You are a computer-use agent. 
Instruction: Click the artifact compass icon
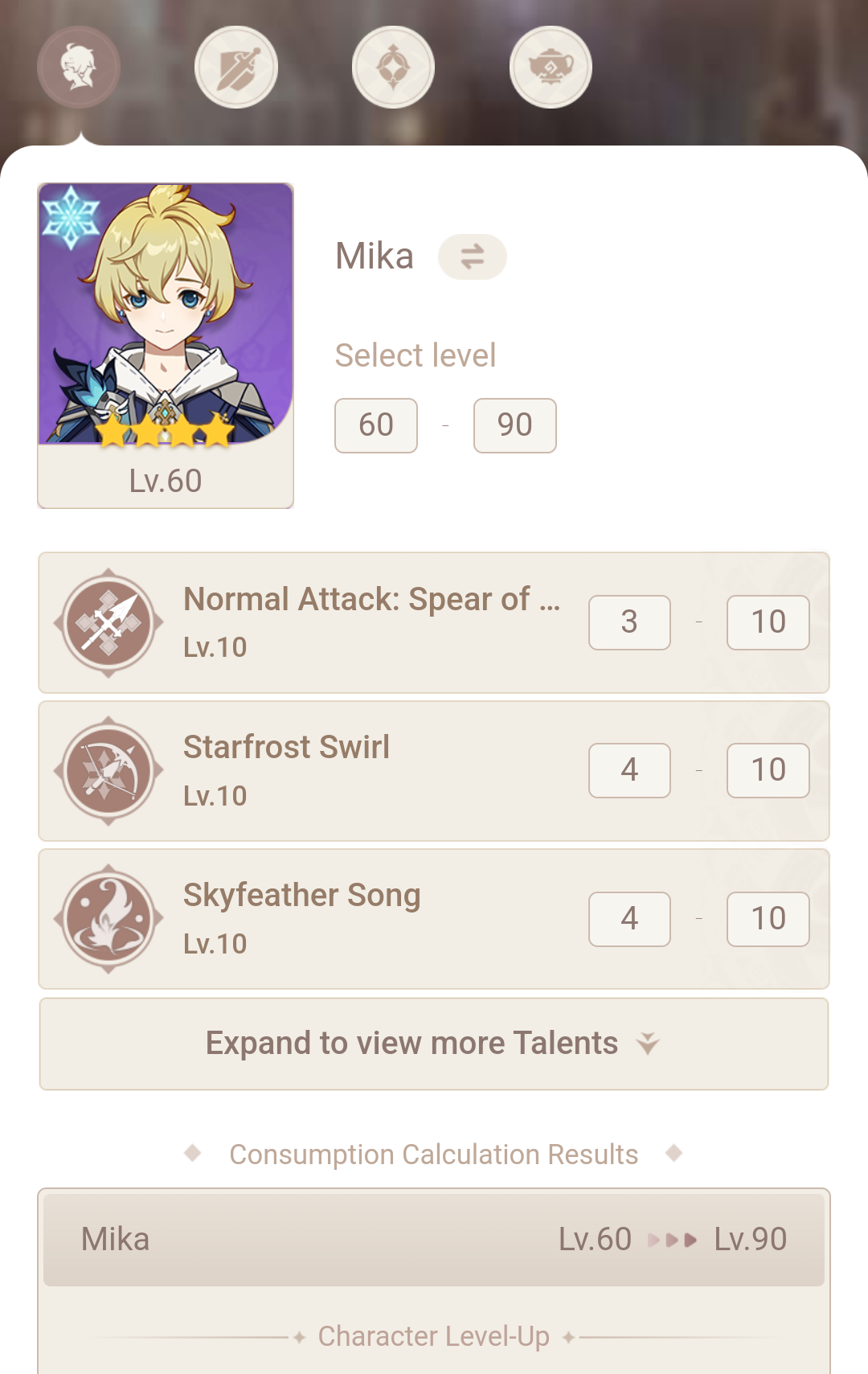(x=393, y=68)
